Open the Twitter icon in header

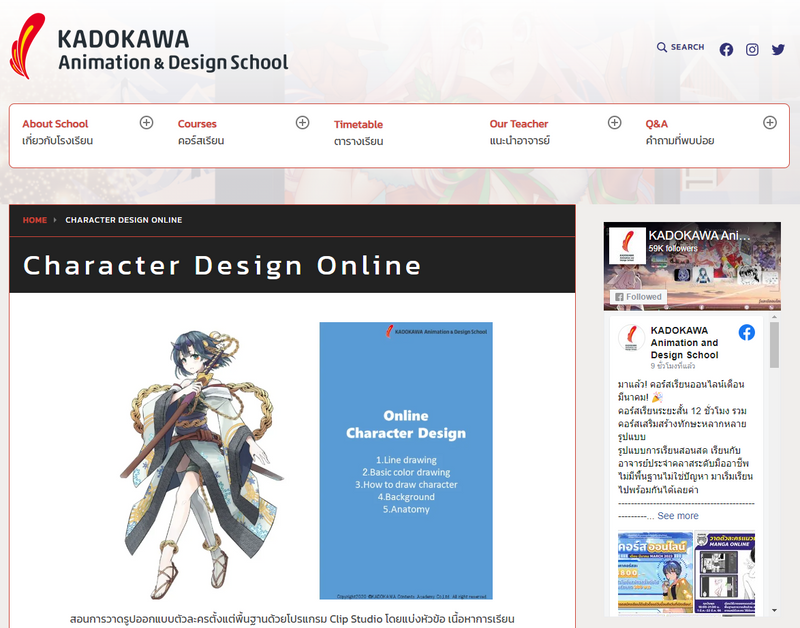(x=778, y=49)
